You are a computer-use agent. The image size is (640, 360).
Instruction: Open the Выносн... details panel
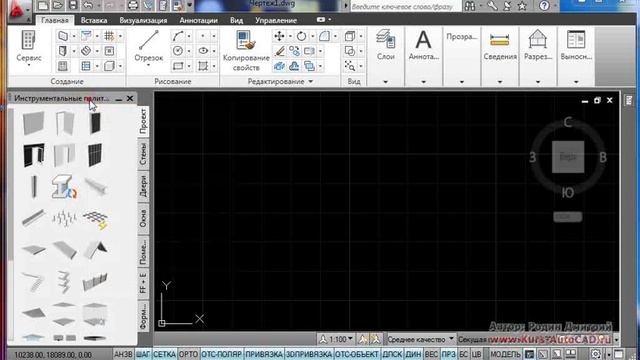tap(576, 46)
